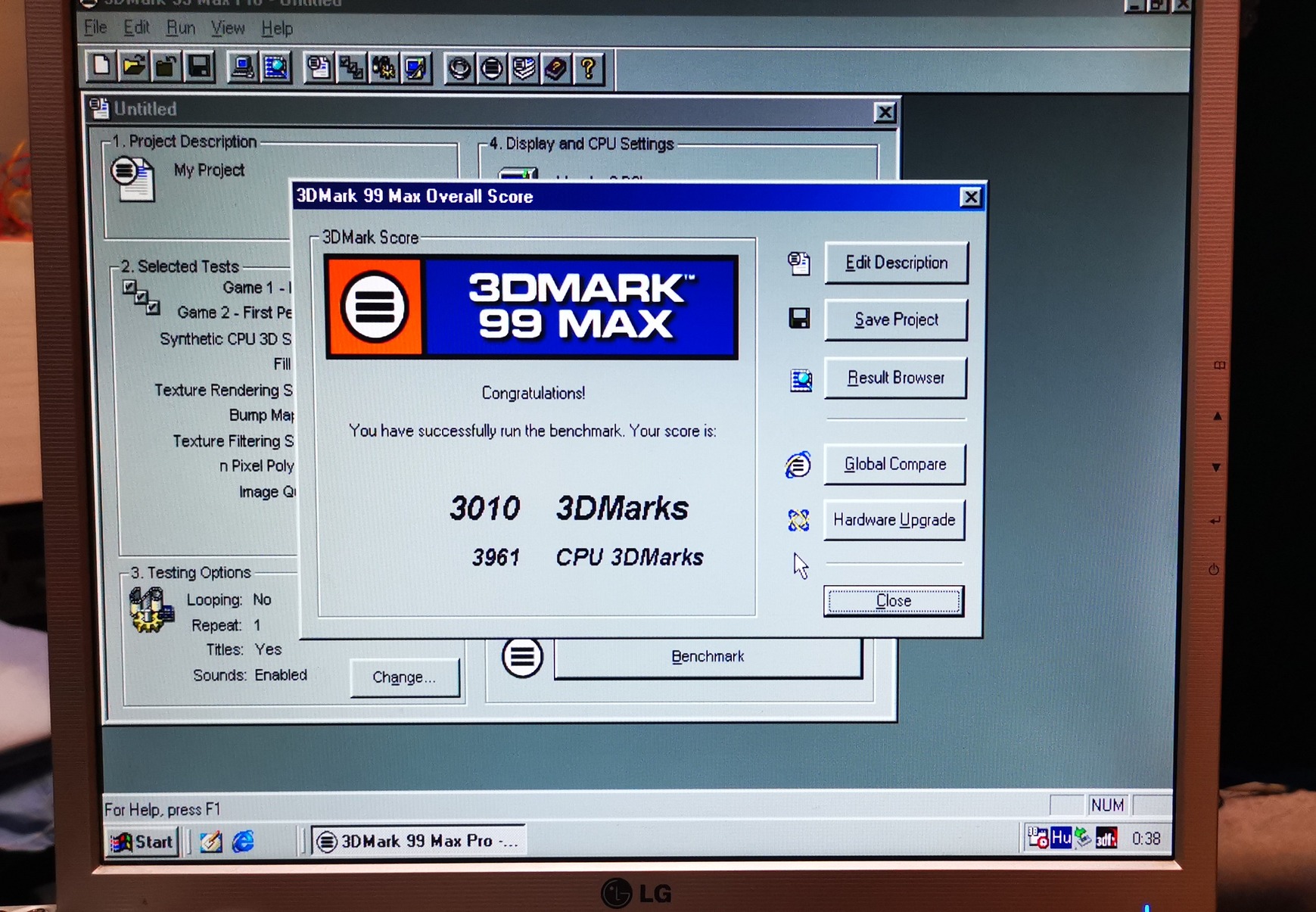Click the ring-shaped toolbar icon
The height and width of the screenshot is (912, 1316).
pyautogui.click(x=459, y=70)
